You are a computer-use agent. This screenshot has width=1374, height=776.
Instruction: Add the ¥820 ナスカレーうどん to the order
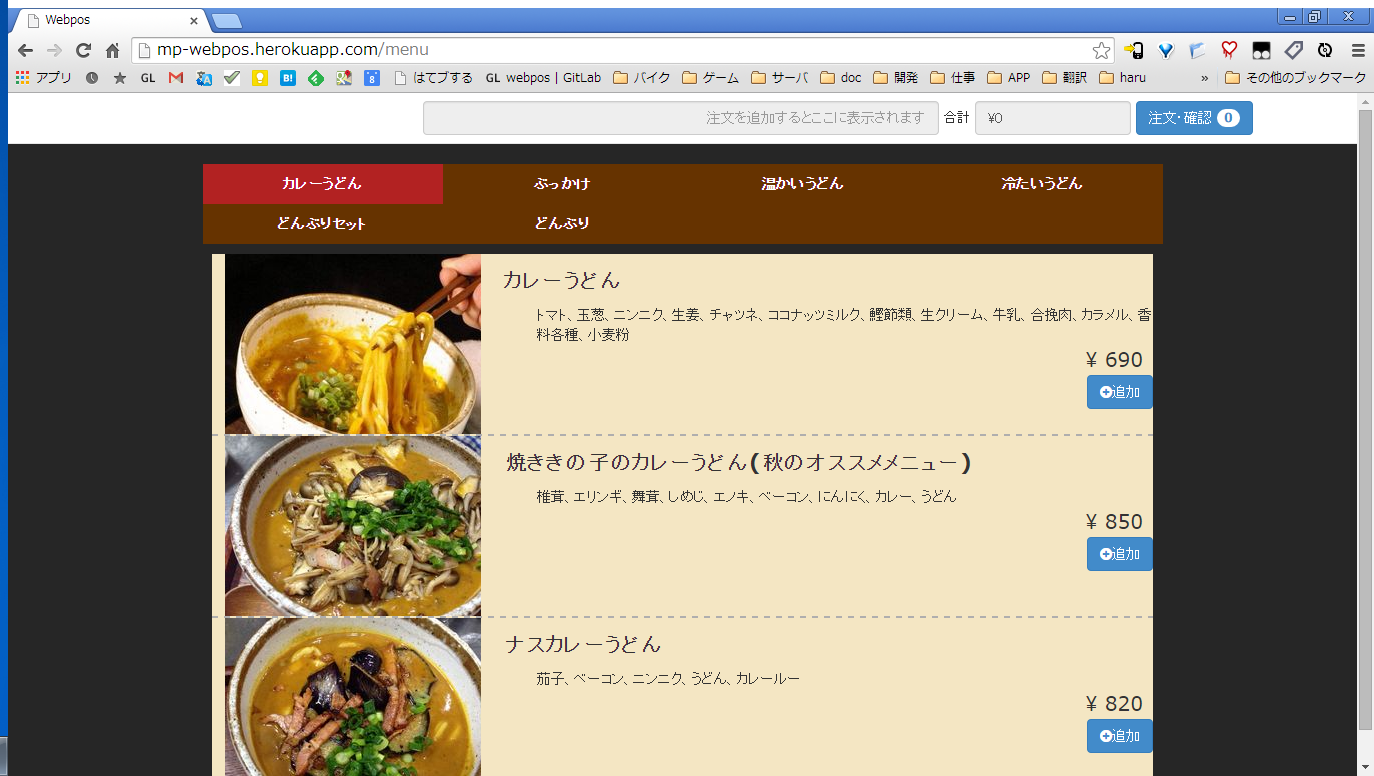pos(1120,736)
